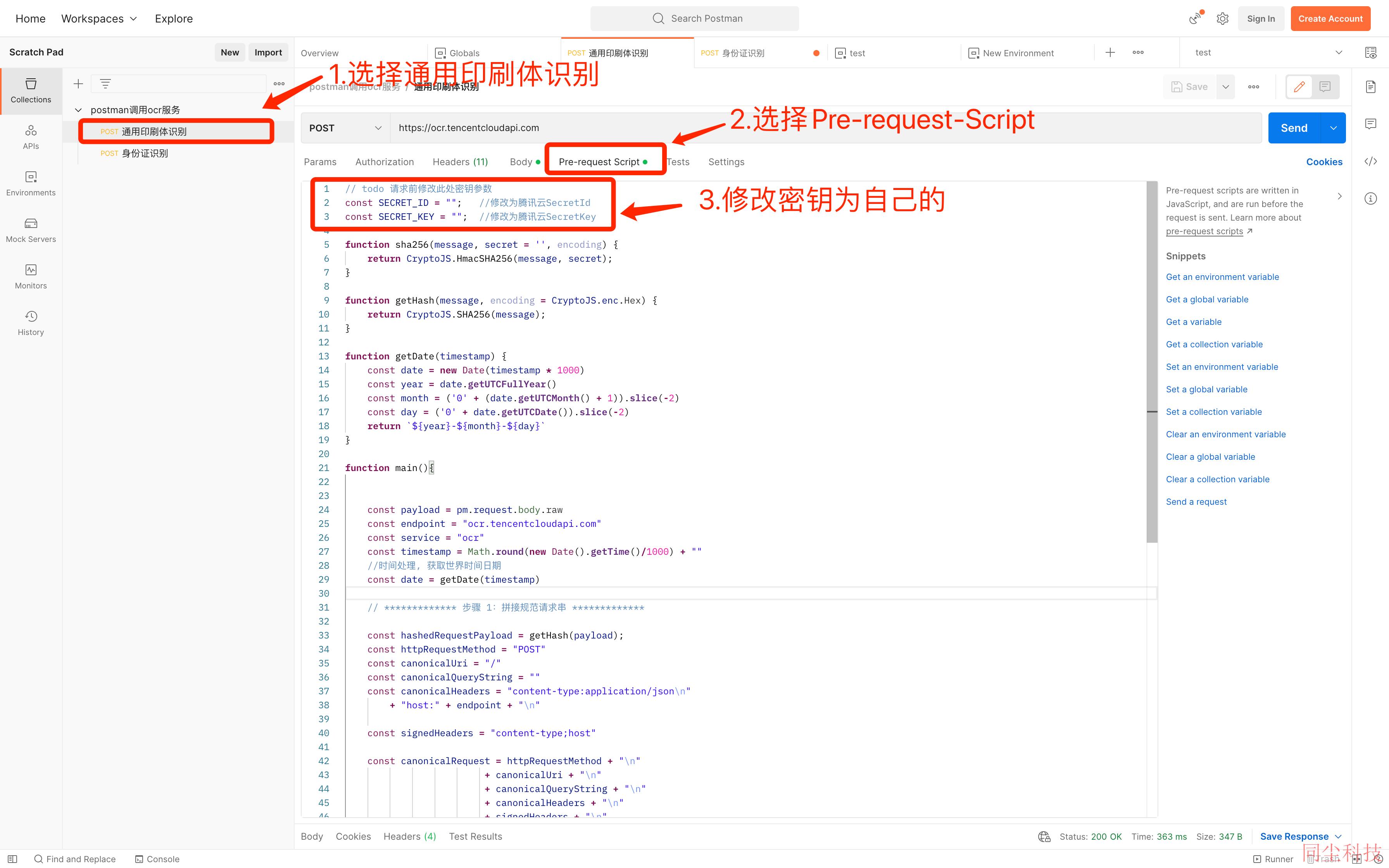Click the settings gear icon in the header
1389x868 pixels.
tap(1223, 18)
